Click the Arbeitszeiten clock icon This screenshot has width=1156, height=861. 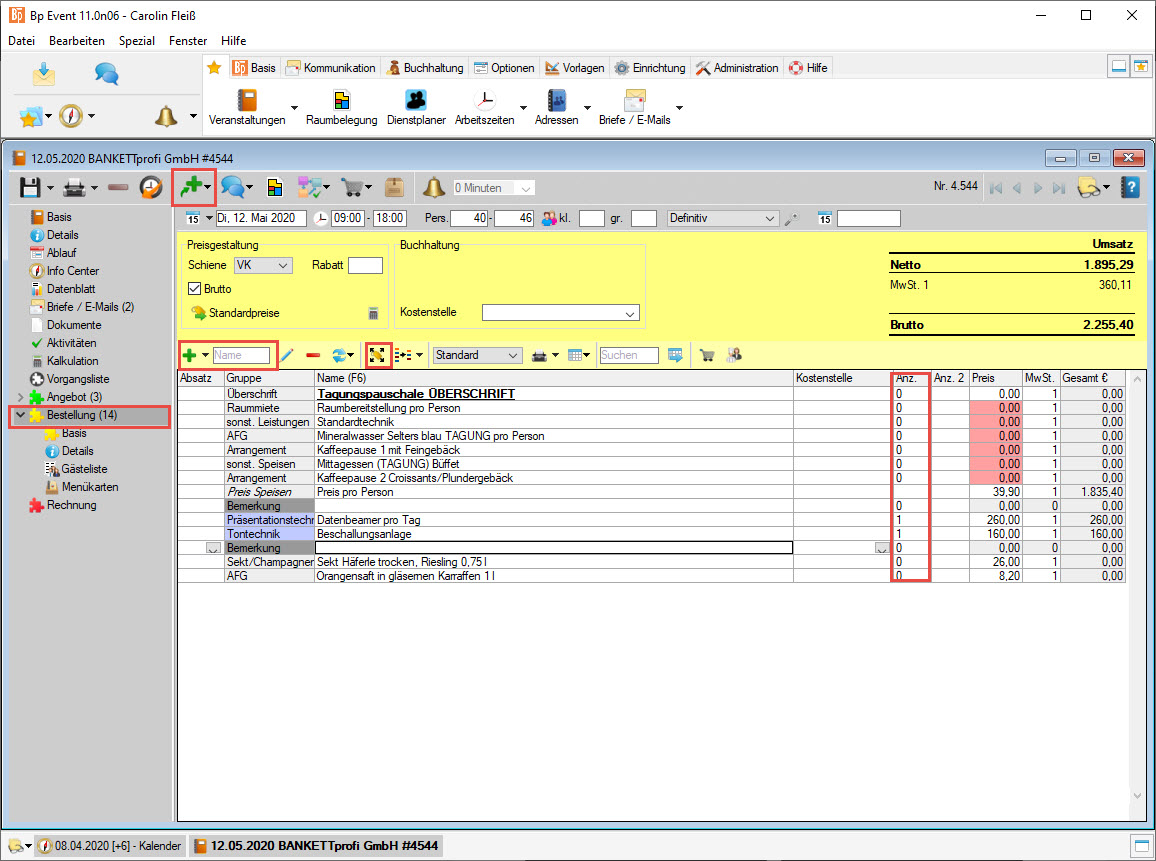click(484, 101)
